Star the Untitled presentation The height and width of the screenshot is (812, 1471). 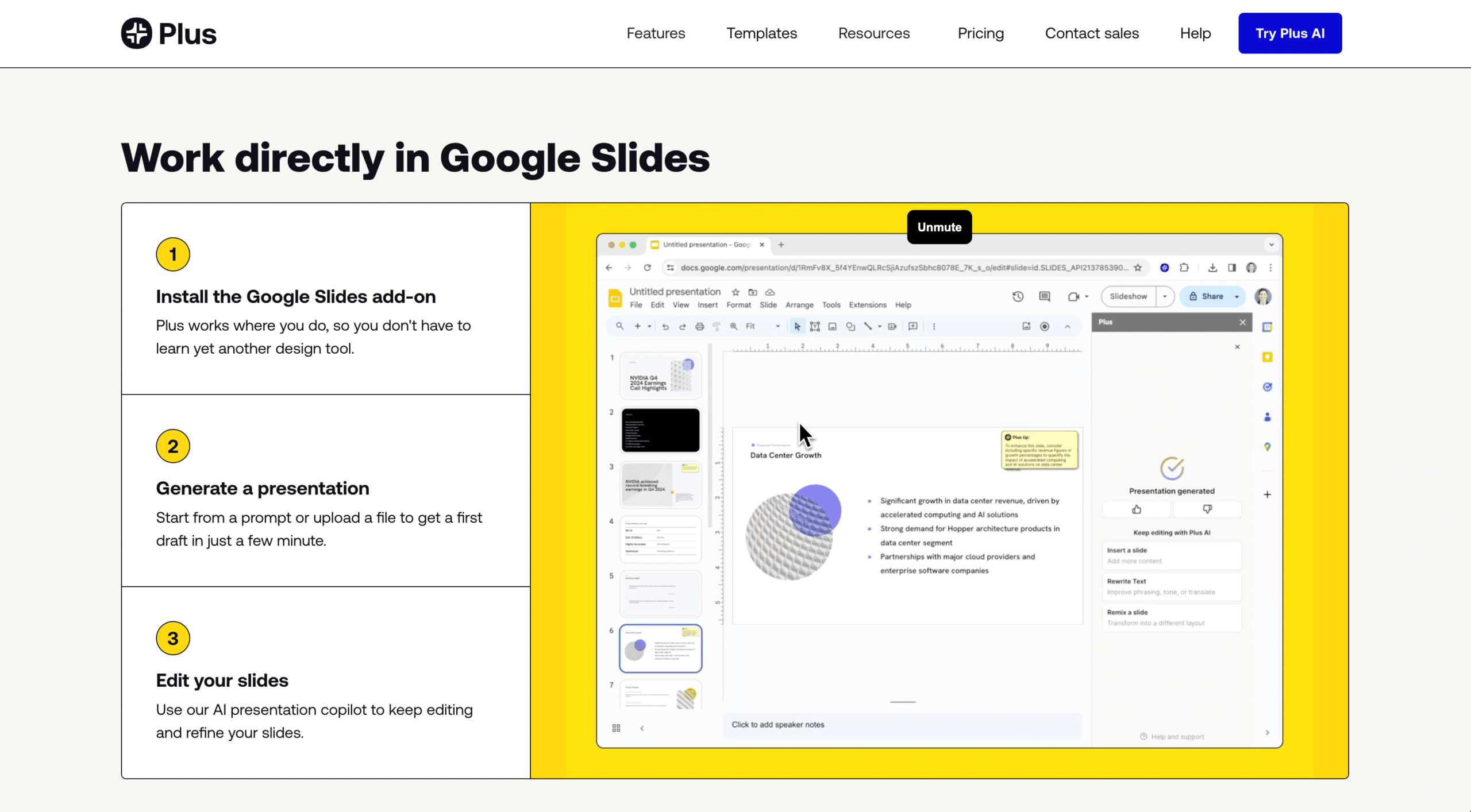pos(735,292)
